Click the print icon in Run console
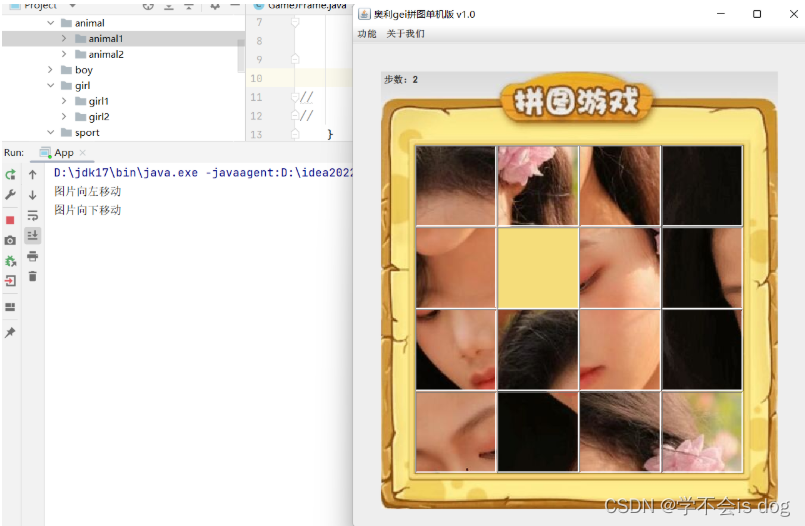Image resolution: width=805 pixels, height=526 pixels. pyautogui.click(x=32, y=256)
